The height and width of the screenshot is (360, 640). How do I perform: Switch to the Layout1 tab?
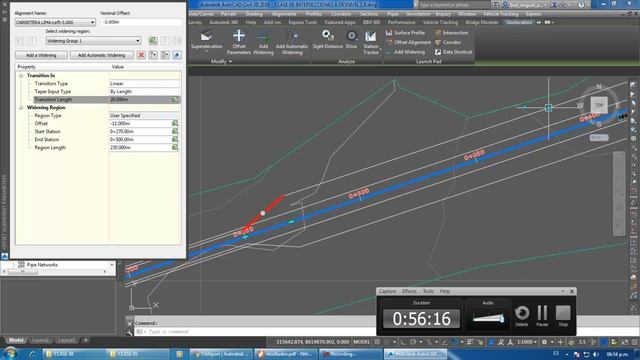tap(40, 340)
